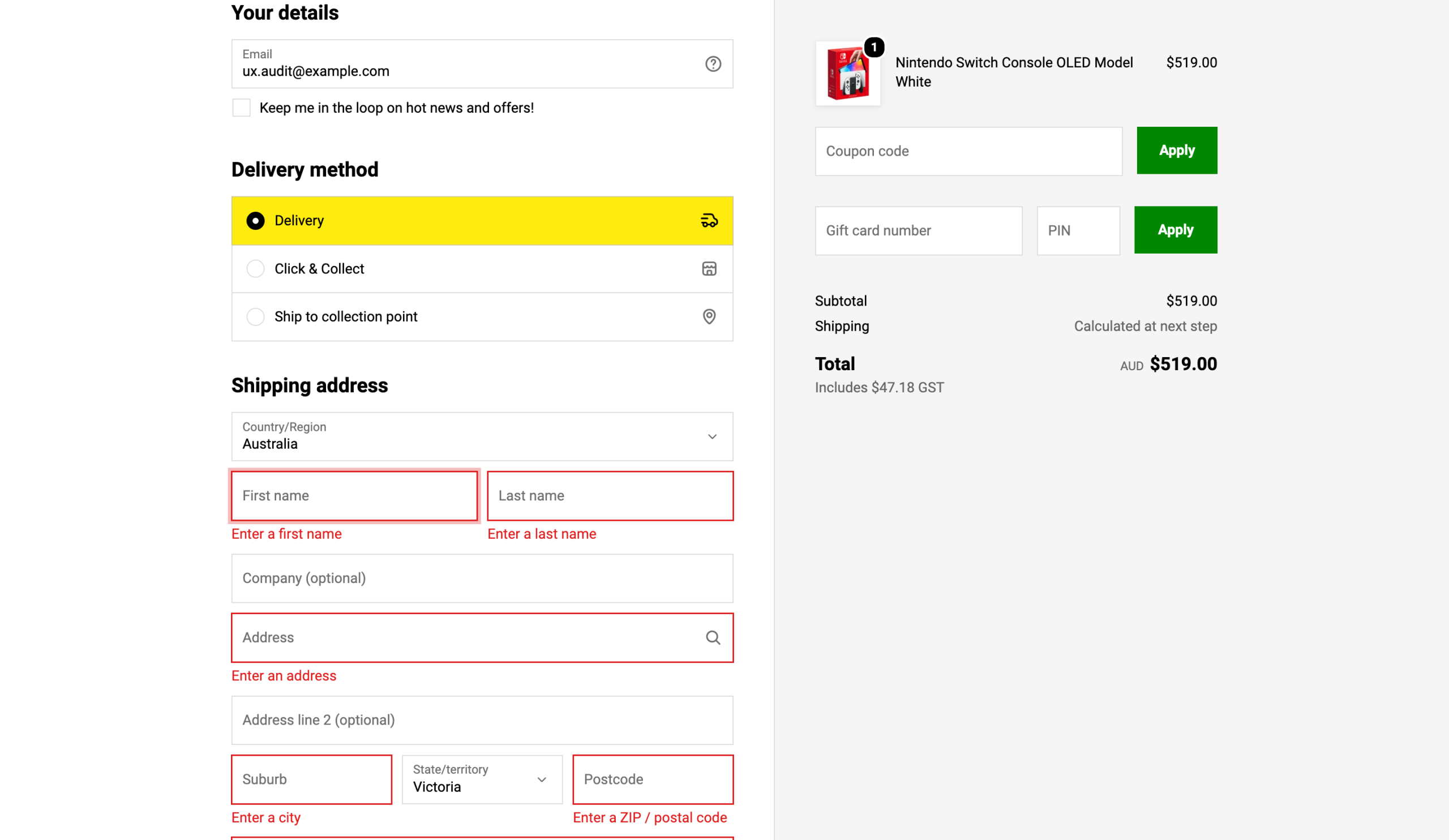Click the quantity badge on product image
Screen dimensions: 1449x840
[x=874, y=47]
